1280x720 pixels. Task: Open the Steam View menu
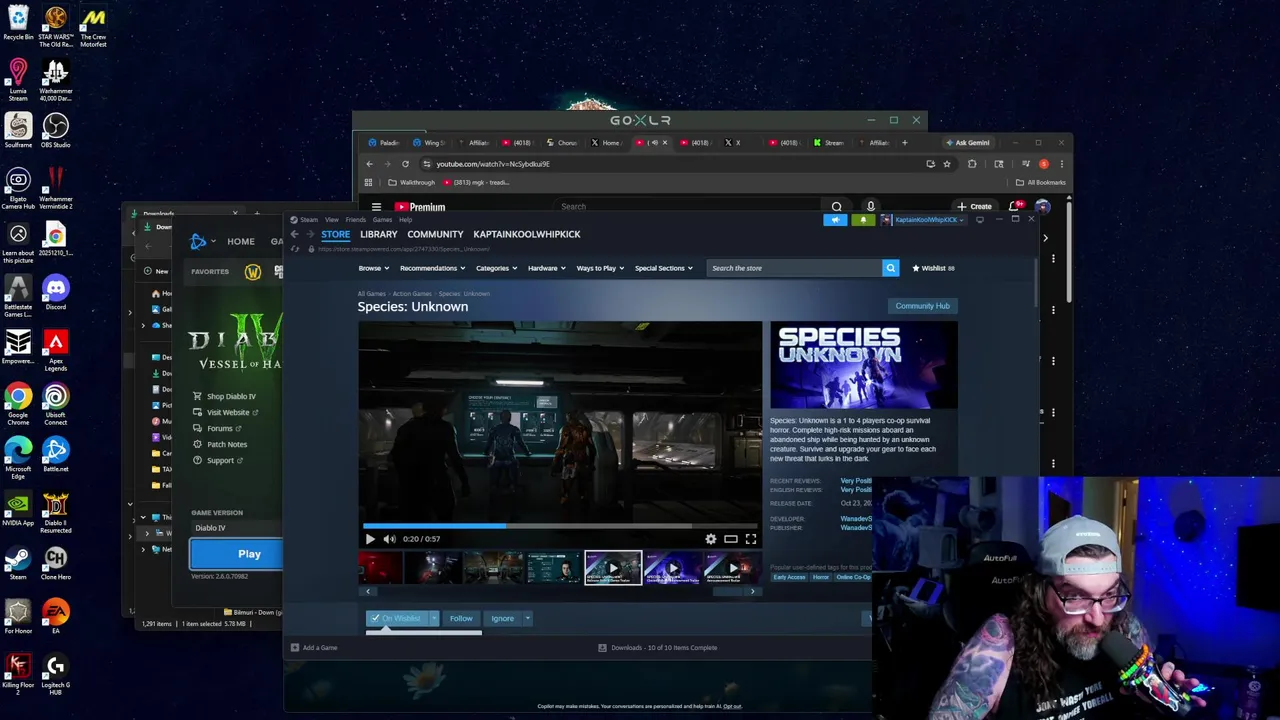[331, 220]
